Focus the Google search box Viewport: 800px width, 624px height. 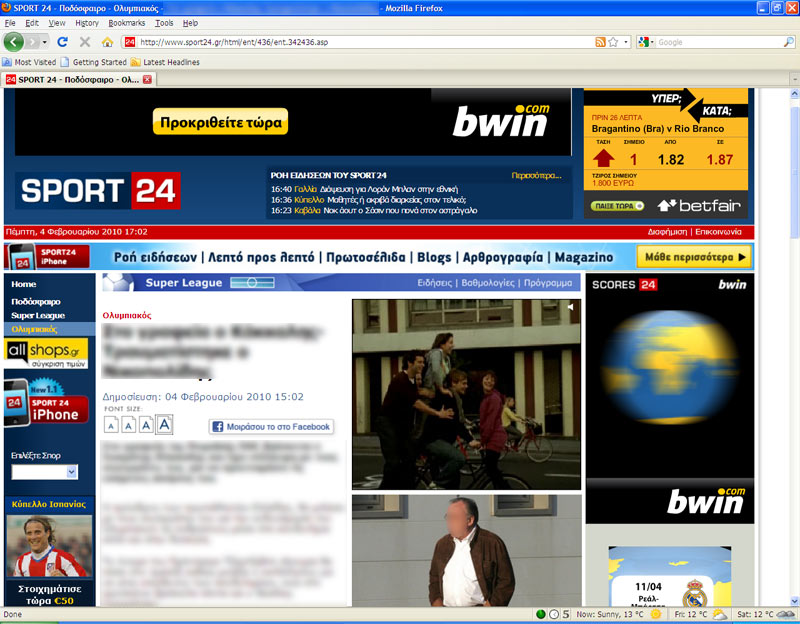click(x=719, y=42)
